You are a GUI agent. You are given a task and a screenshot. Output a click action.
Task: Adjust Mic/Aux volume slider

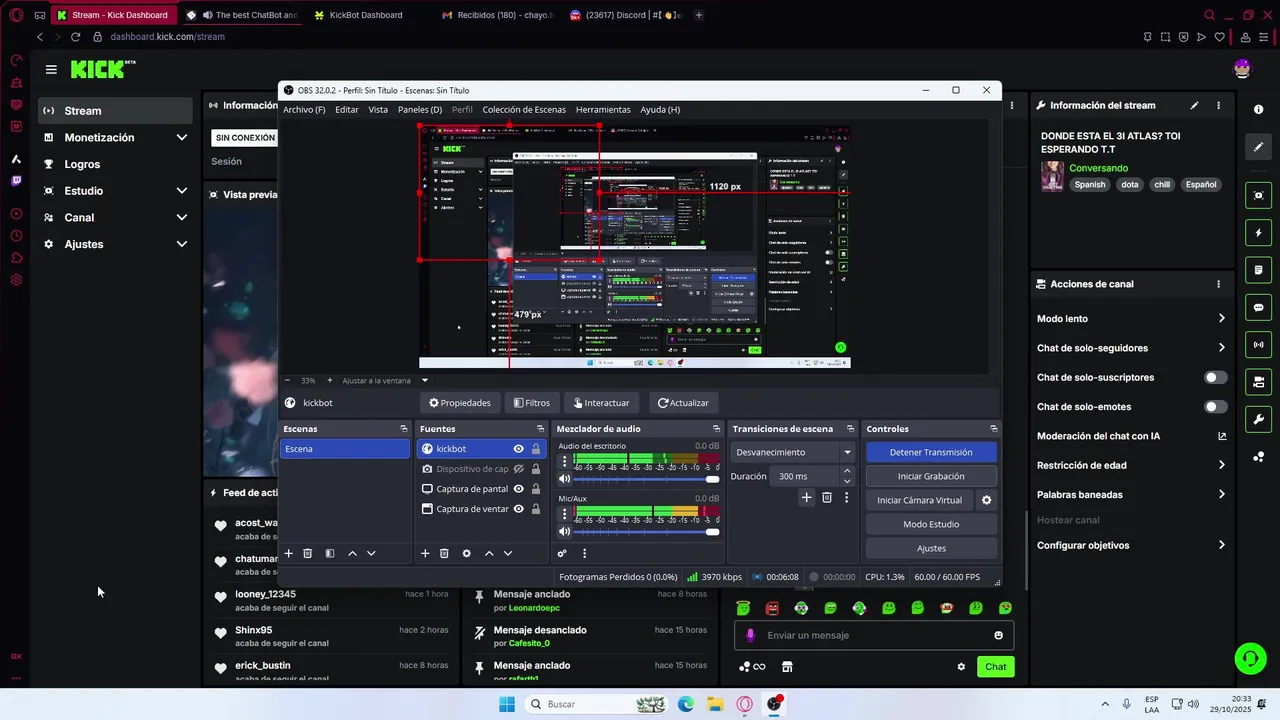647,531
